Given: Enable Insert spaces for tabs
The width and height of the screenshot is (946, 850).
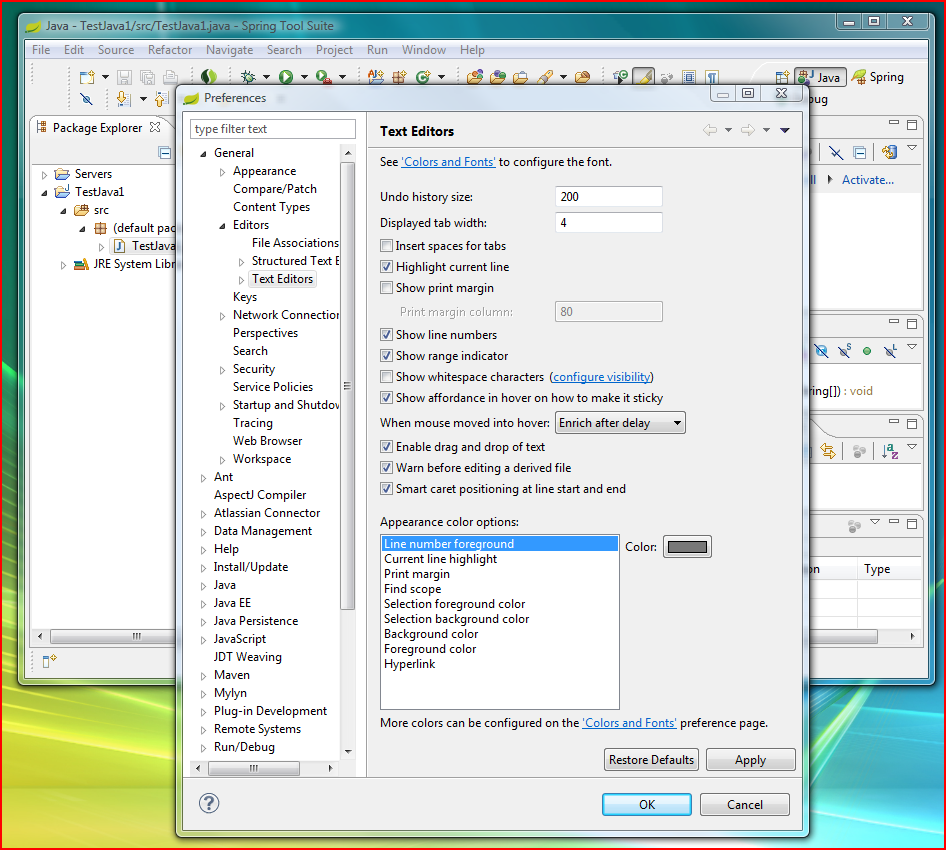Looking at the screenshot, I should pyautogui.click(x=386, y=246).
